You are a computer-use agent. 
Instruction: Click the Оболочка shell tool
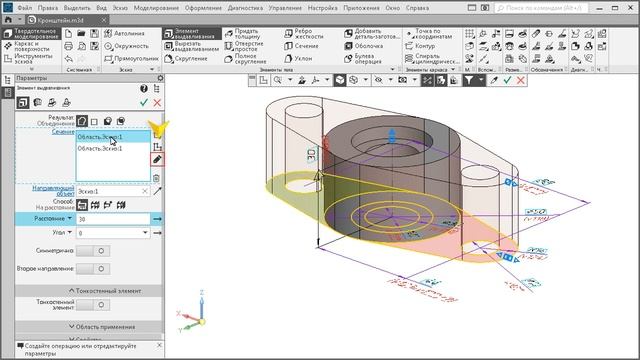(x=364, y=46)
